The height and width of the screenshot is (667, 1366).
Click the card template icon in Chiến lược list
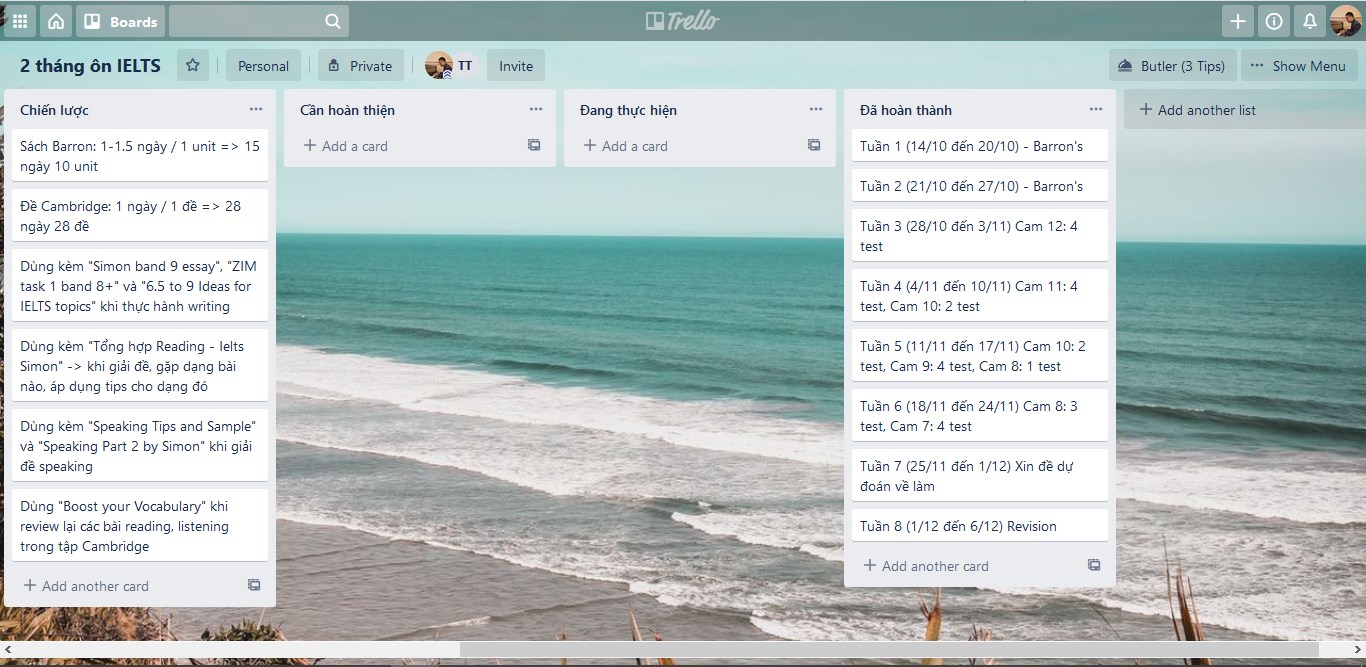click(x=254, y=586)
